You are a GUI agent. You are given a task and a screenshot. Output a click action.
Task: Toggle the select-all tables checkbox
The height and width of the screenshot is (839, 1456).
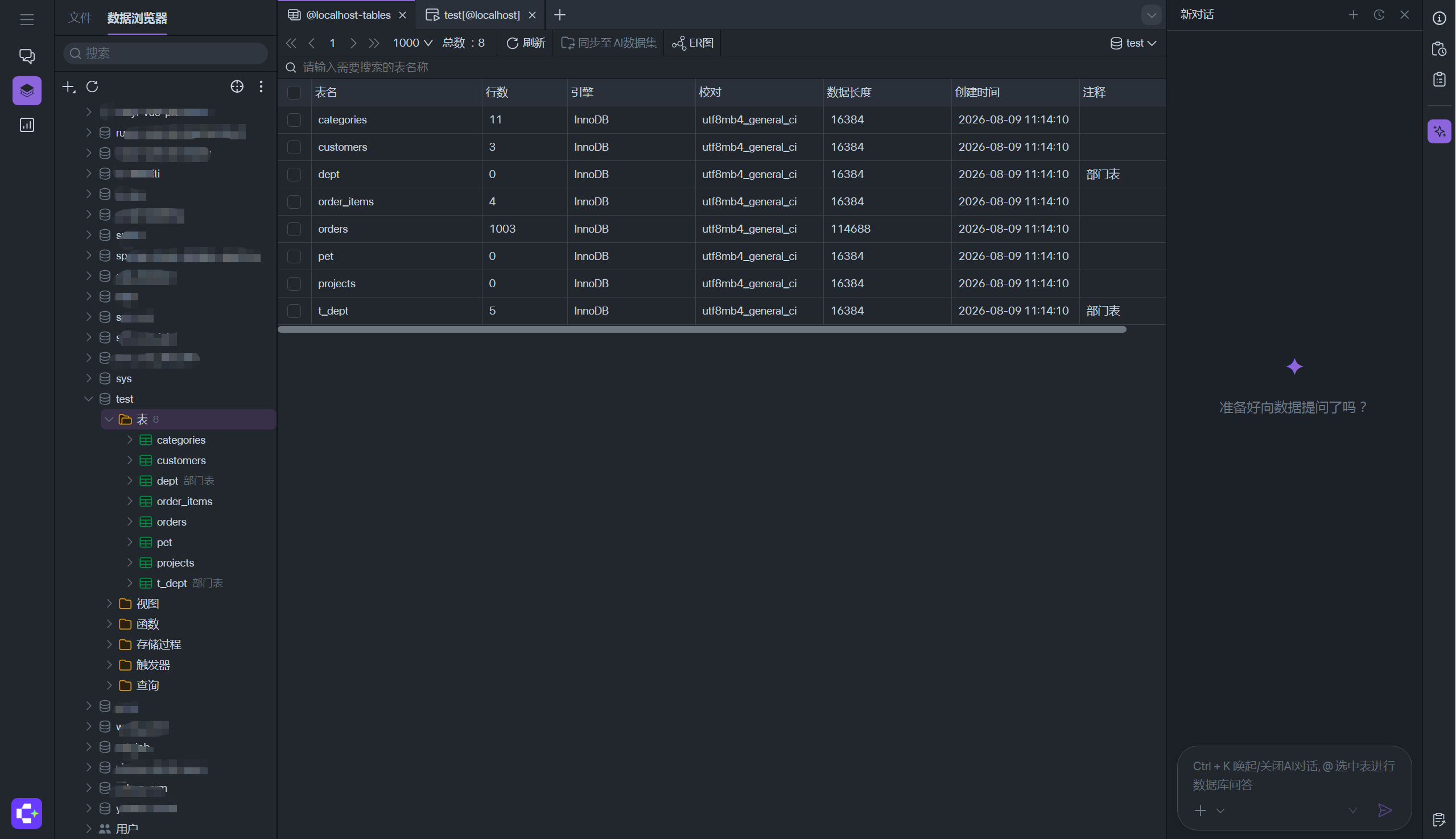click(294, 92)
